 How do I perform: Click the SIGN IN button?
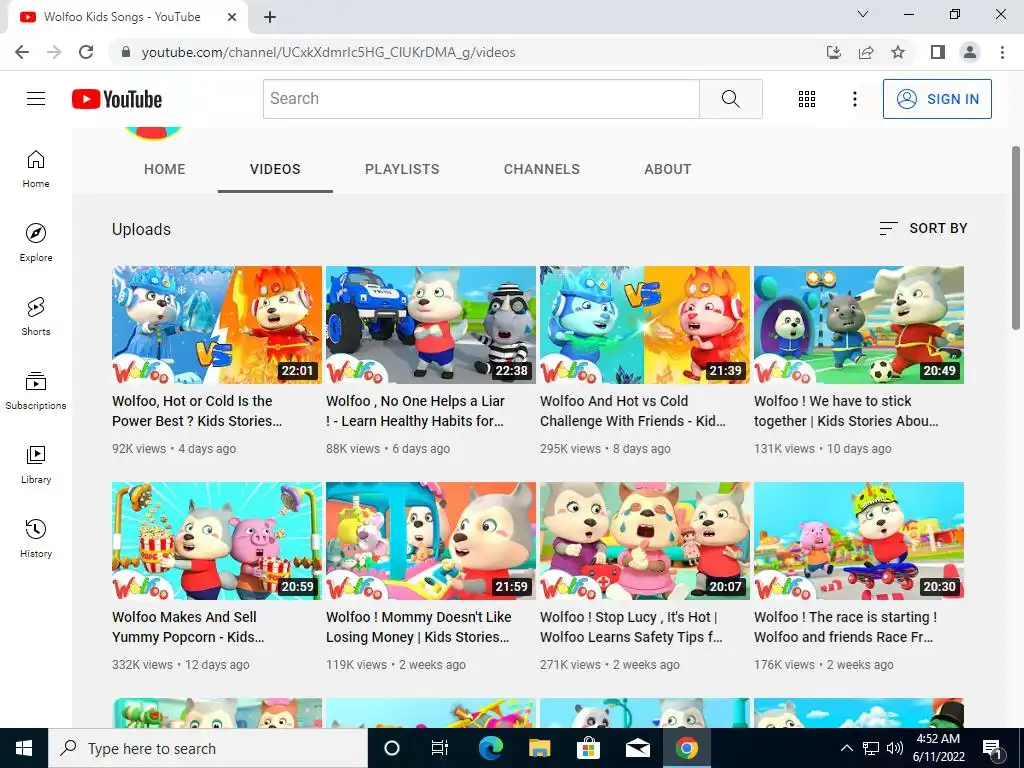tap(937, 99)
